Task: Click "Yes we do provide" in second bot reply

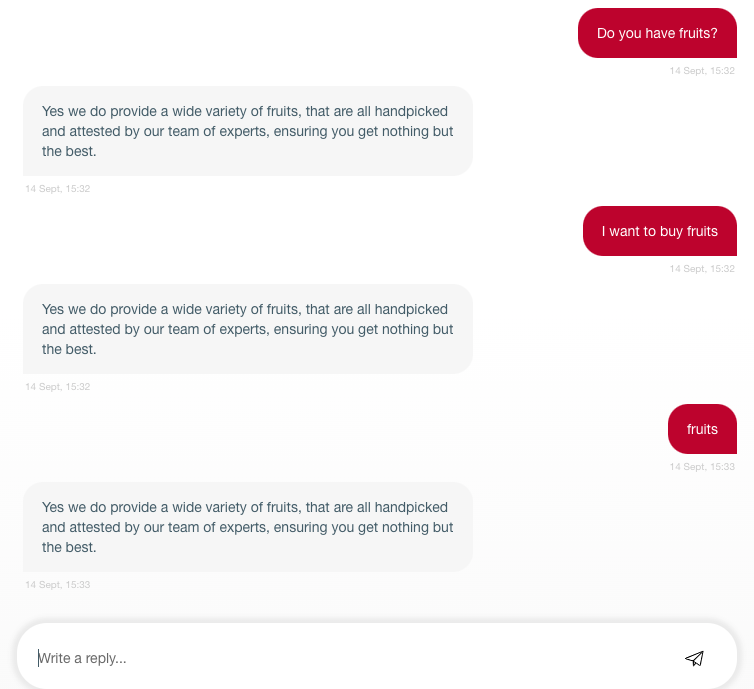Action: tap(98, 309)
